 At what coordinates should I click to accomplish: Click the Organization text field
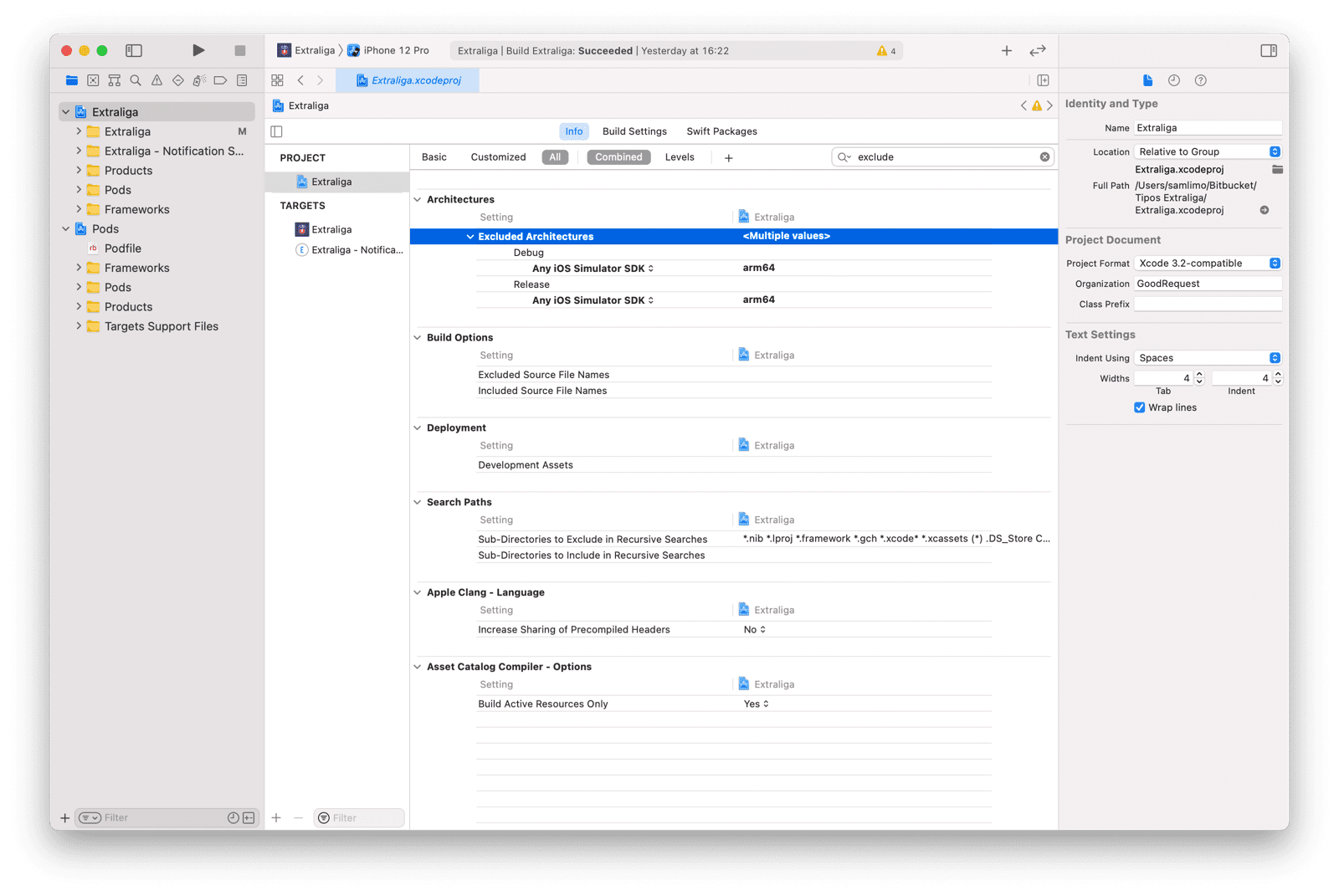1208,284
